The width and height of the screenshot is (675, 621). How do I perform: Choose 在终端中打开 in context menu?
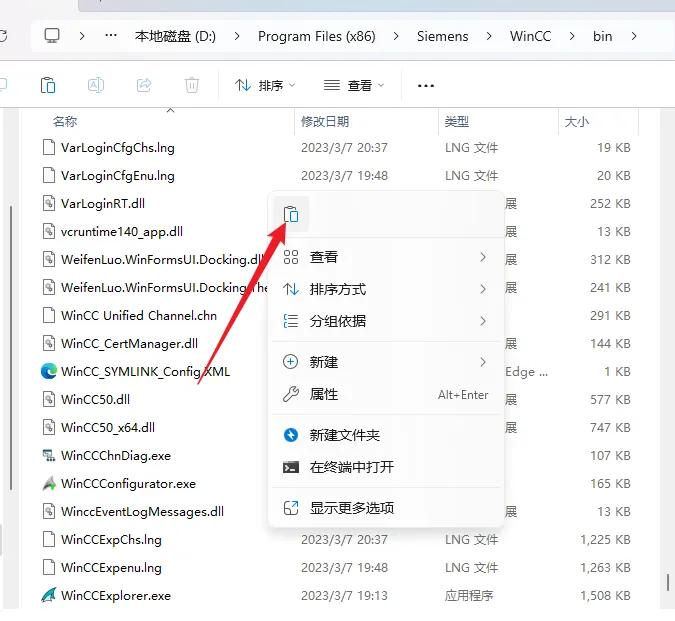pyautogui.click(x=386, y=467)
